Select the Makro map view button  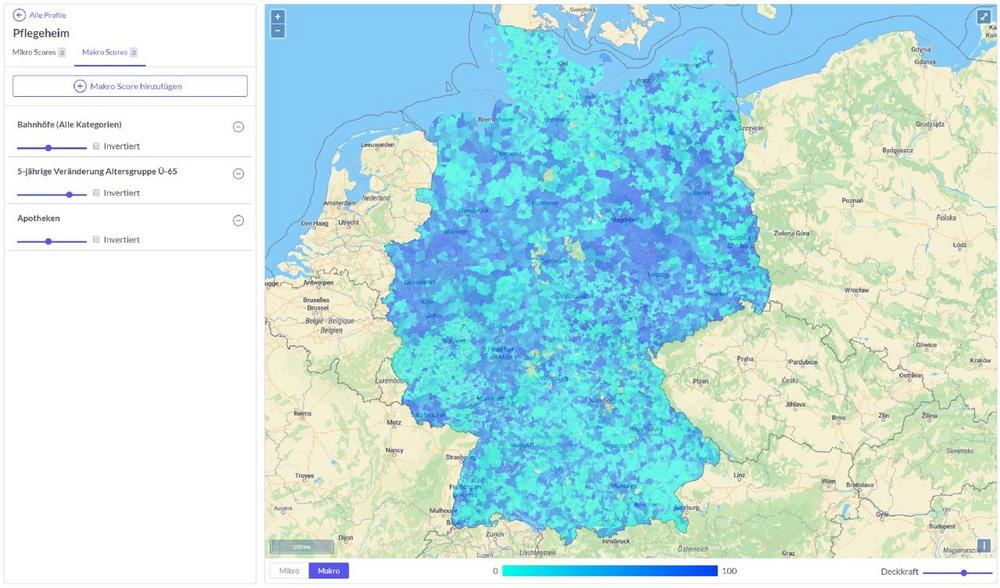pyautogui.click(x=328, y=571)
